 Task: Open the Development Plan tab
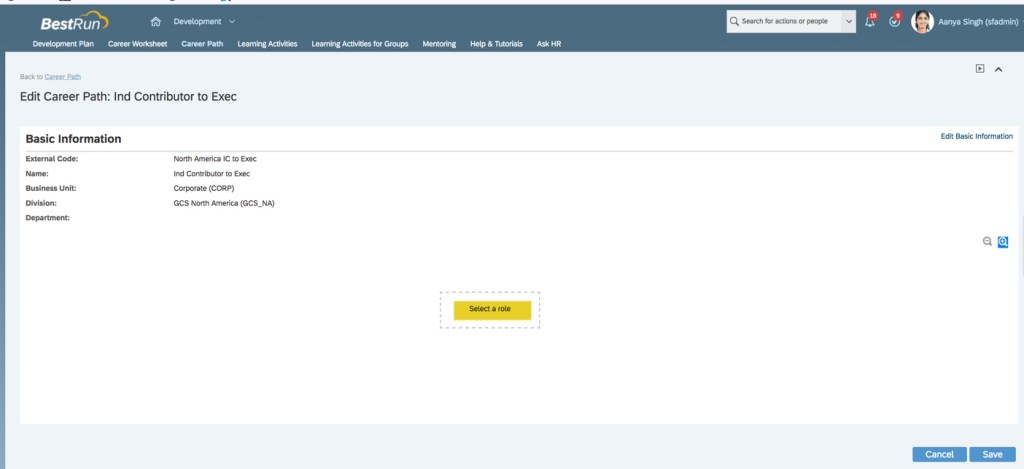63,44
